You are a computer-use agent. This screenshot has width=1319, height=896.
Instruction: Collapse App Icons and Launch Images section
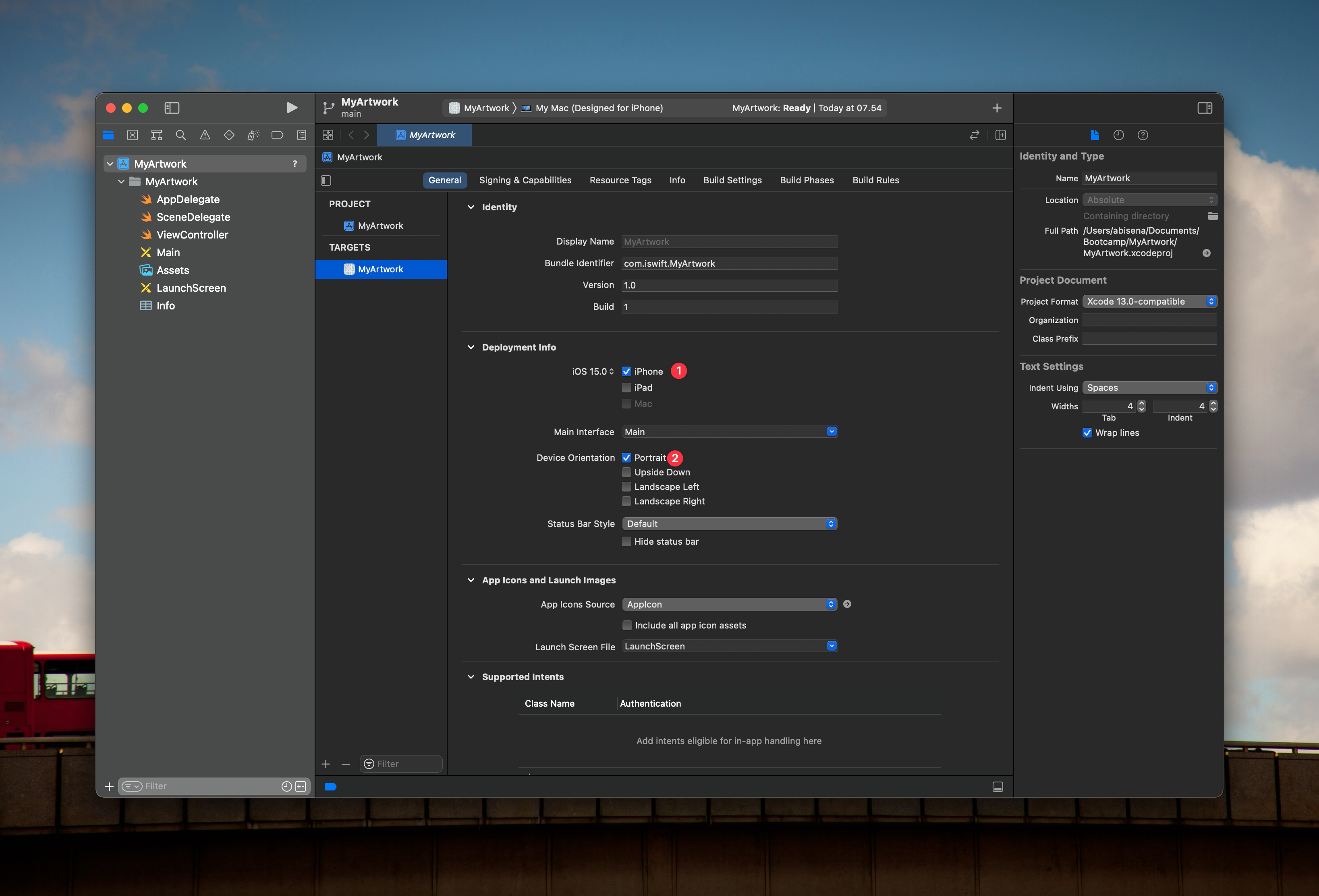pyautogui.click(x=471, y=580)
